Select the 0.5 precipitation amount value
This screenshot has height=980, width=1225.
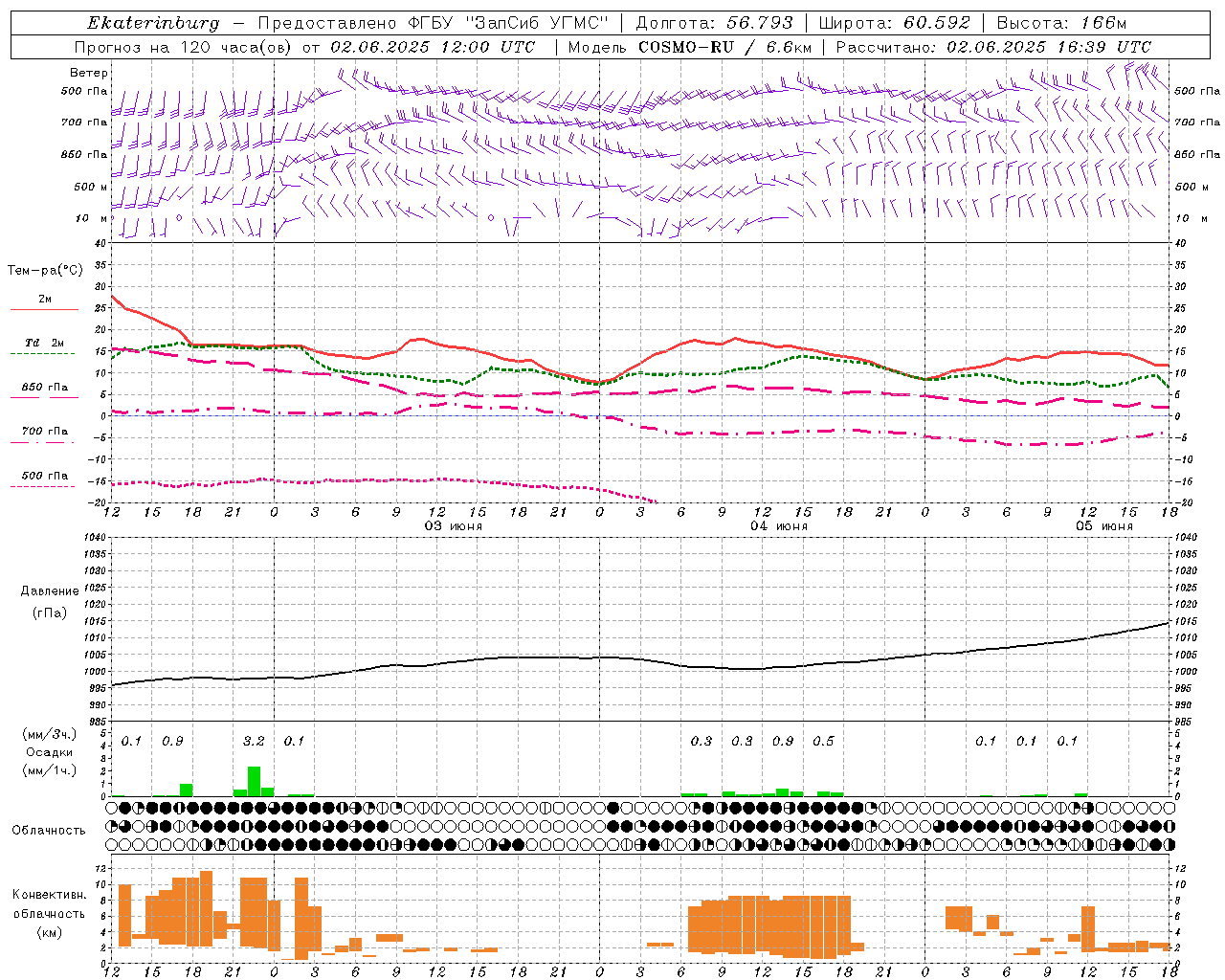[823, 741]
